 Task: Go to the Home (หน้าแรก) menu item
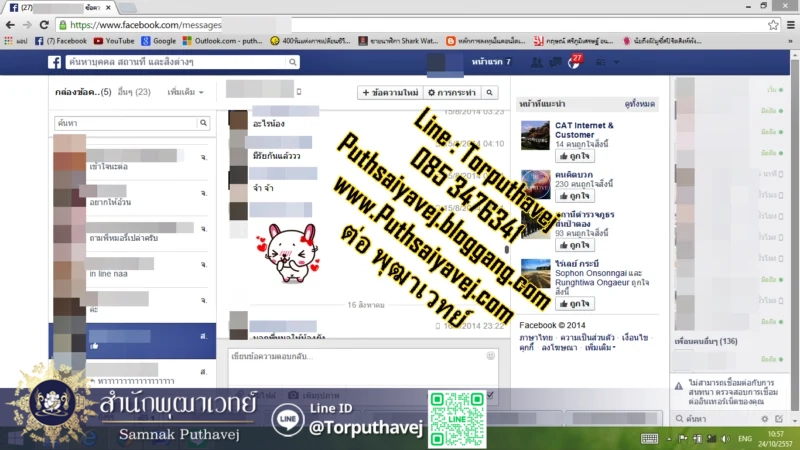(491, 62)
